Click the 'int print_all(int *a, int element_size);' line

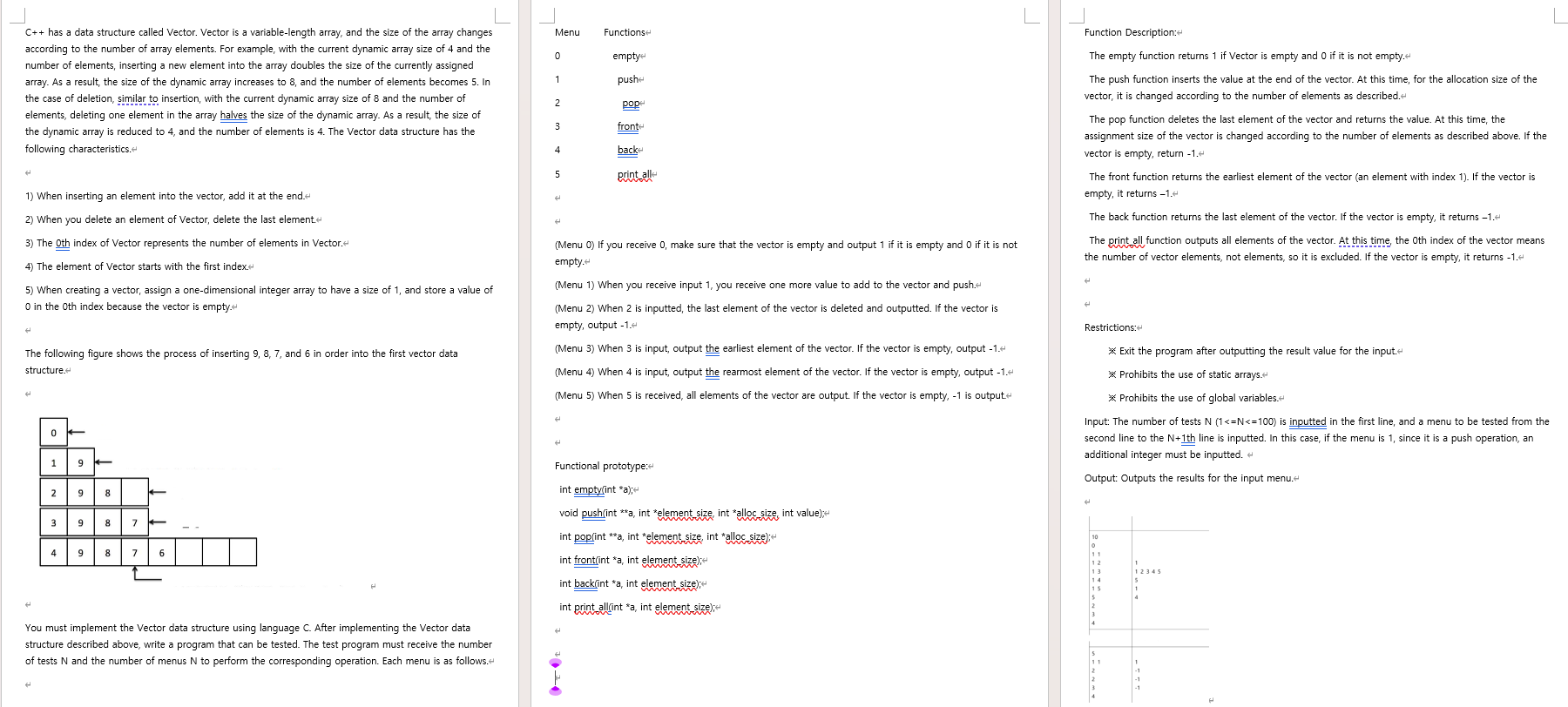[637, 607]
